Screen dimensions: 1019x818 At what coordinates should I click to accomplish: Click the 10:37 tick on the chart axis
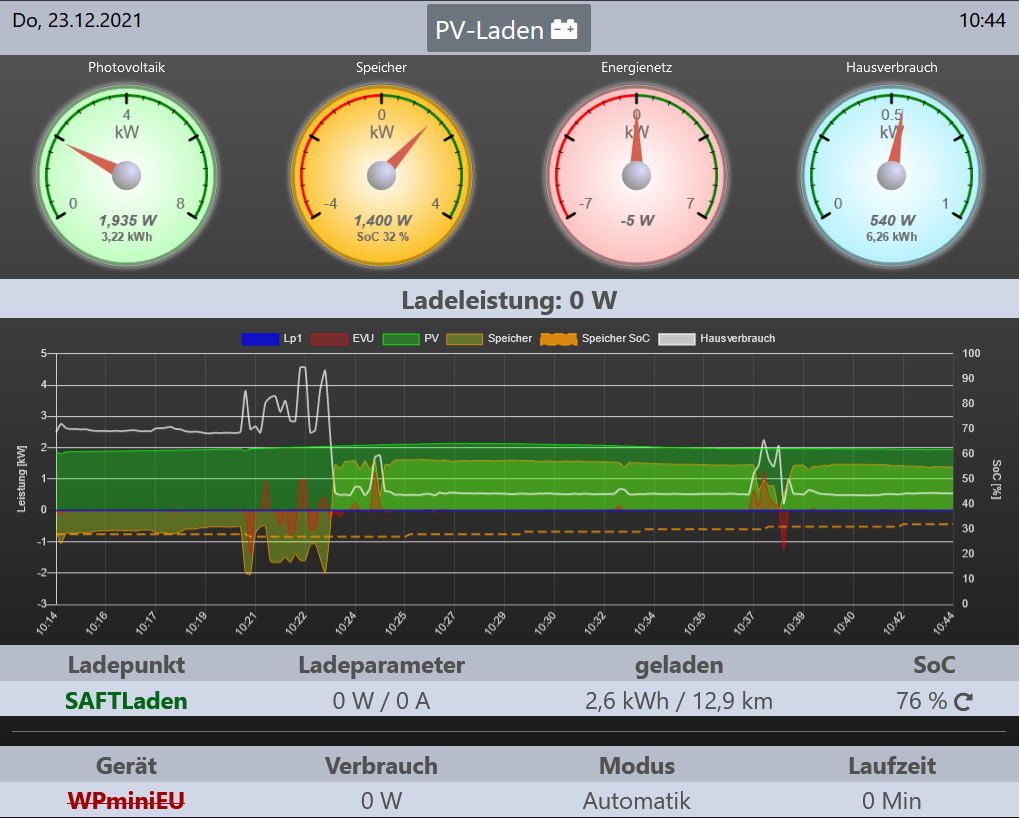coord(744,622)
